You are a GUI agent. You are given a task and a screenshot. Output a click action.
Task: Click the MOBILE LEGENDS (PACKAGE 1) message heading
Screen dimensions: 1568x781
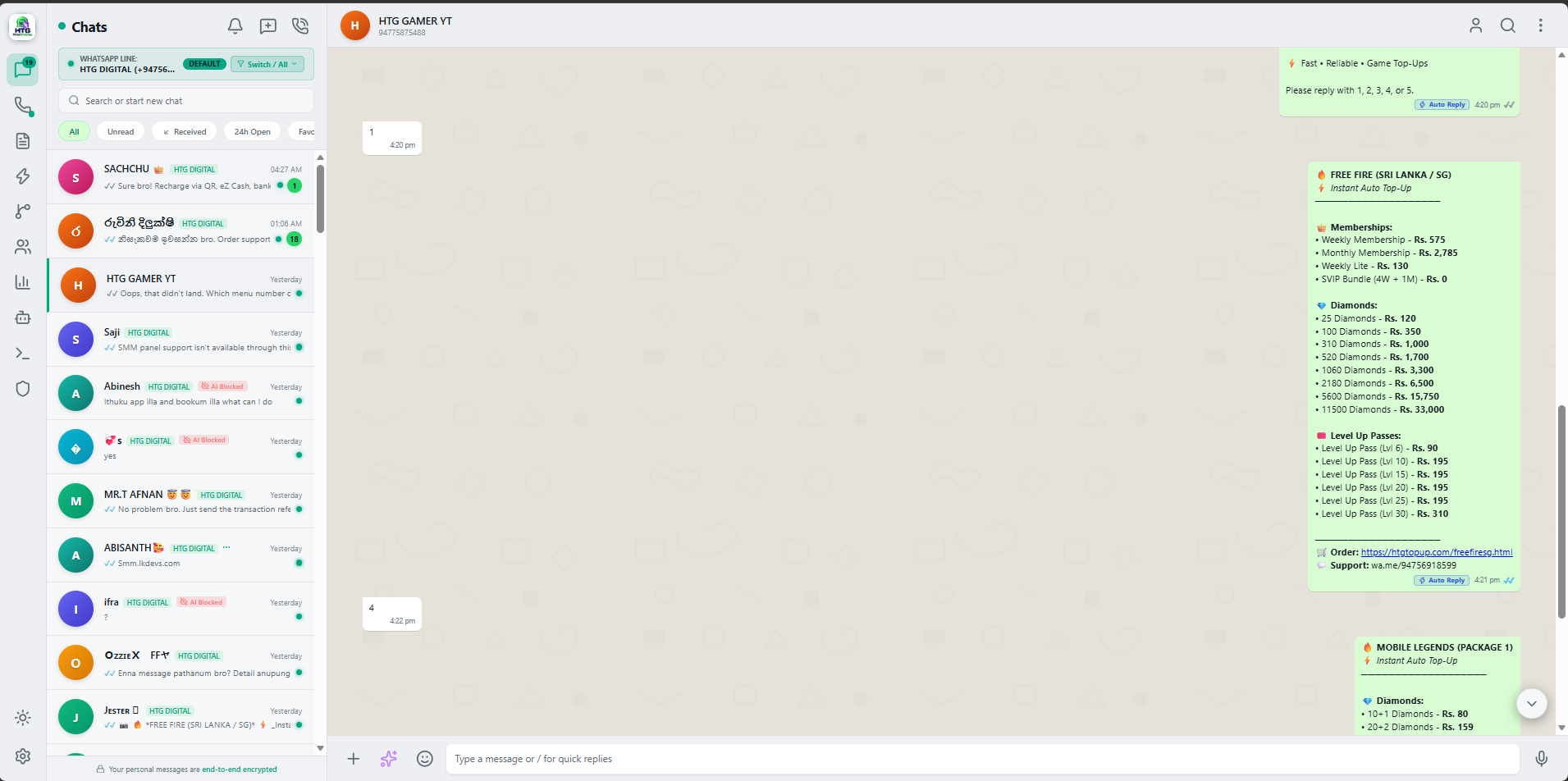(x=1444, y=647)
